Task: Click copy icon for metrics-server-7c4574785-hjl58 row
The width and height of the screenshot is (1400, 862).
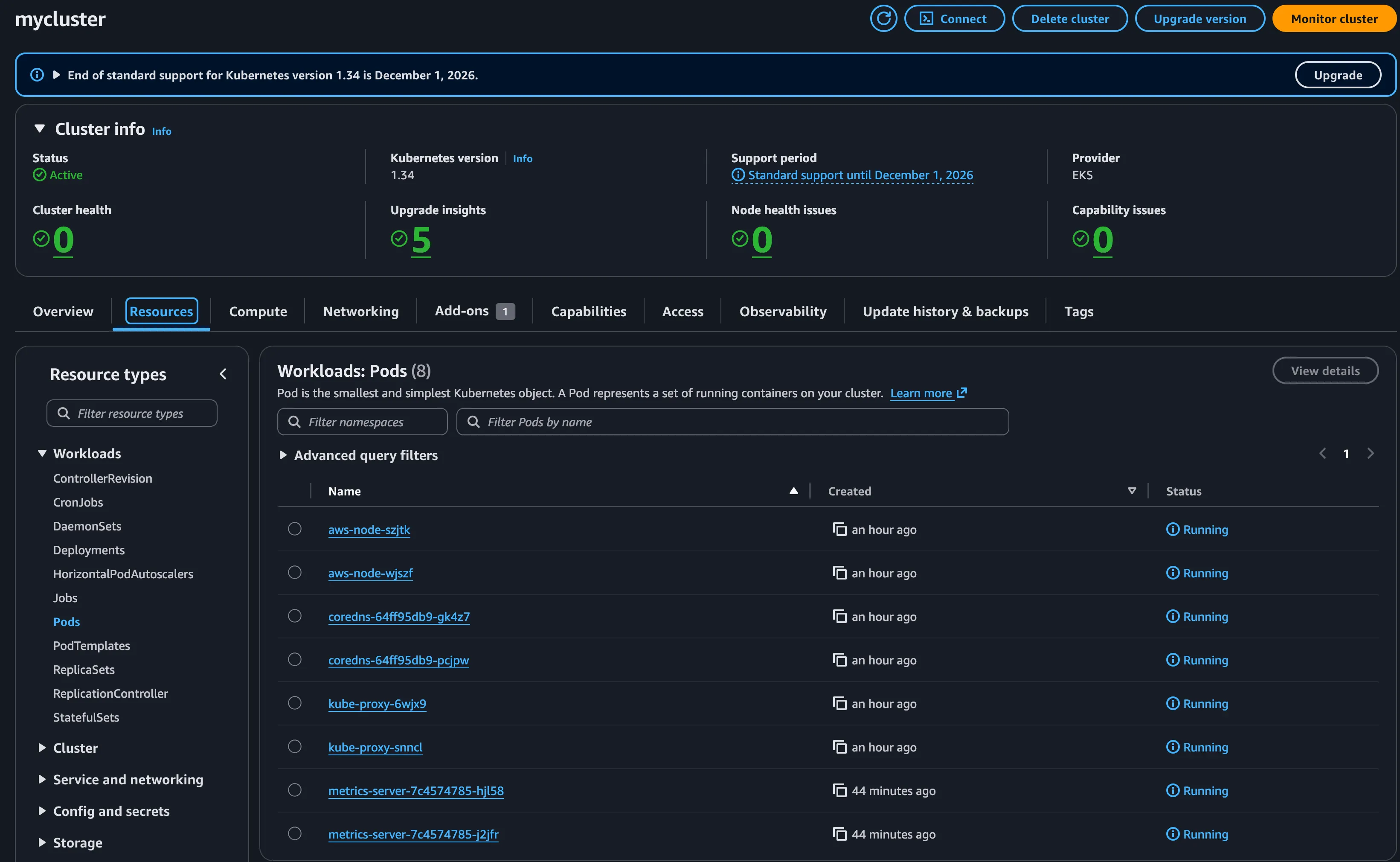Action: pos(839,790)
